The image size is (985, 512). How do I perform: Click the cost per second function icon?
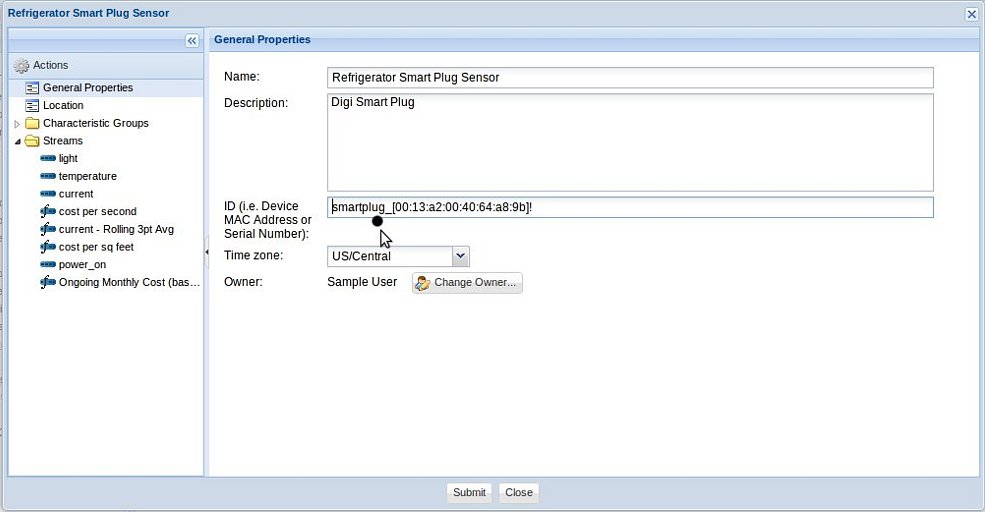pyautogui.click(x=48, y=212)
